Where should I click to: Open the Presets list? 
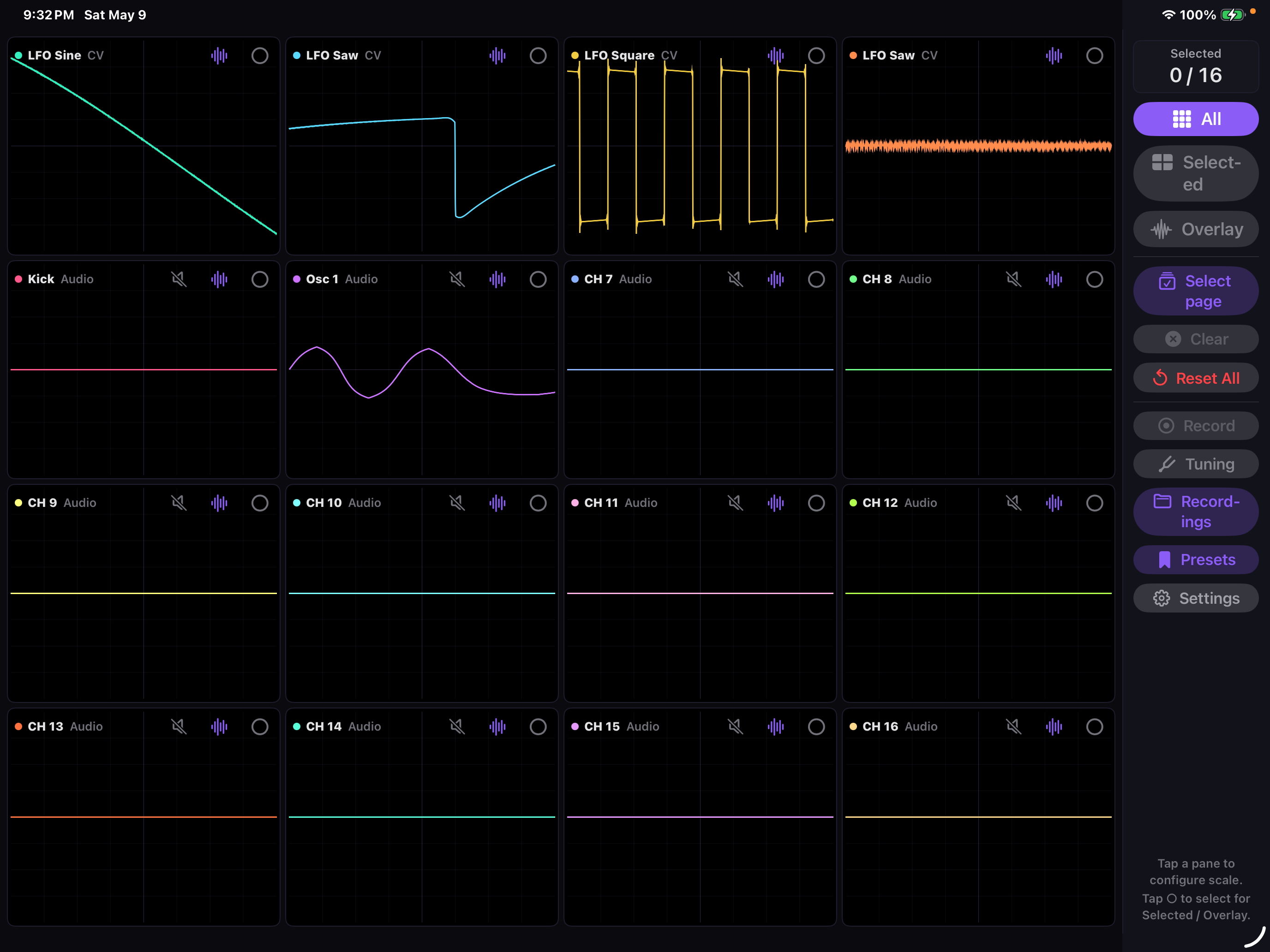[1195, 559]
